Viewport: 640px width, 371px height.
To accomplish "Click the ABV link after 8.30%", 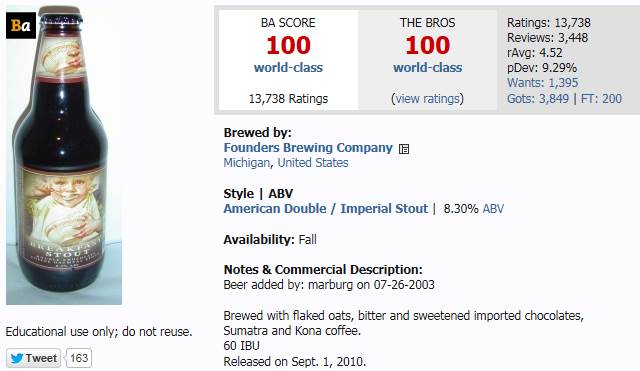I will pos(493,209).
